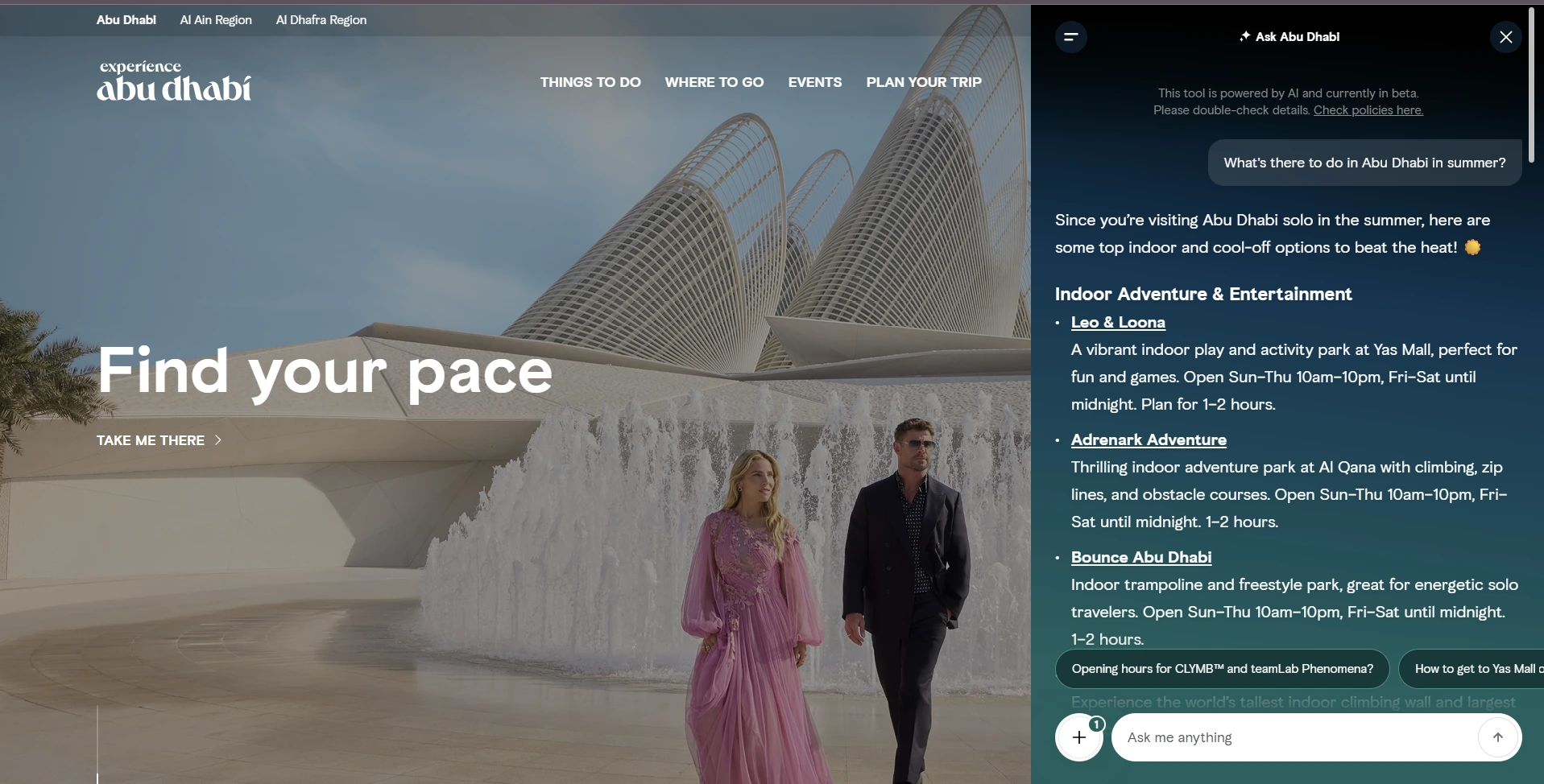Open the Where To Go menu
This screenshot has width=1544, height=784.
(x=714, y=82)
